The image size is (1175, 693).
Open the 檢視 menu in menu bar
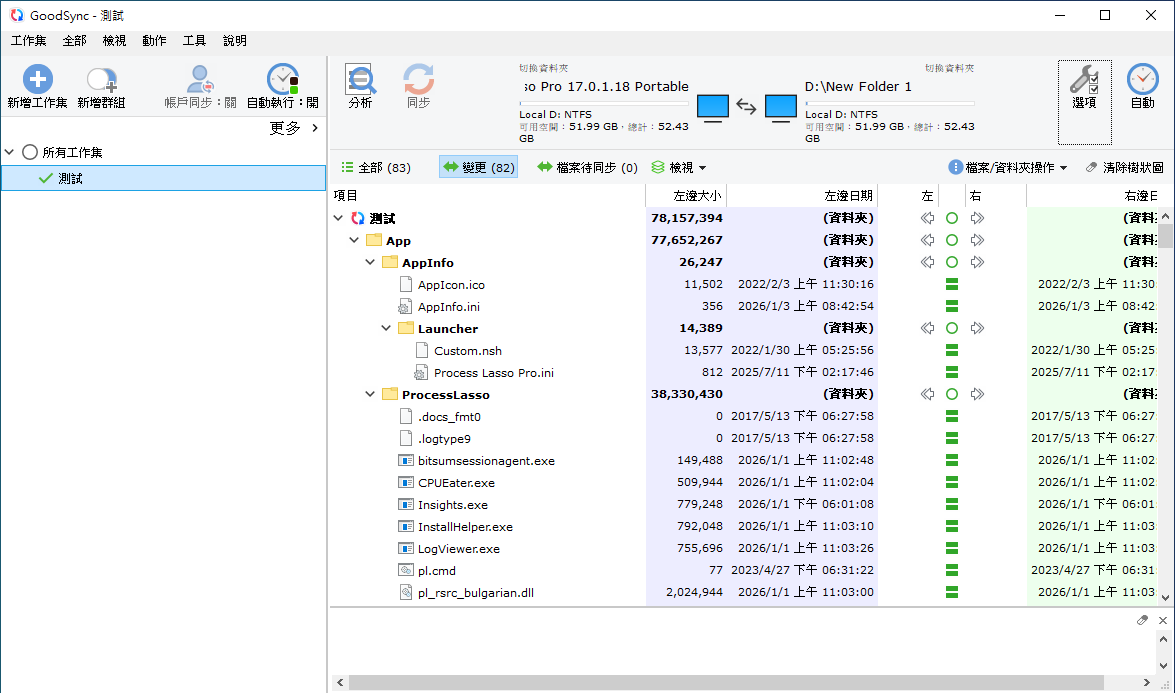point(114,40)
